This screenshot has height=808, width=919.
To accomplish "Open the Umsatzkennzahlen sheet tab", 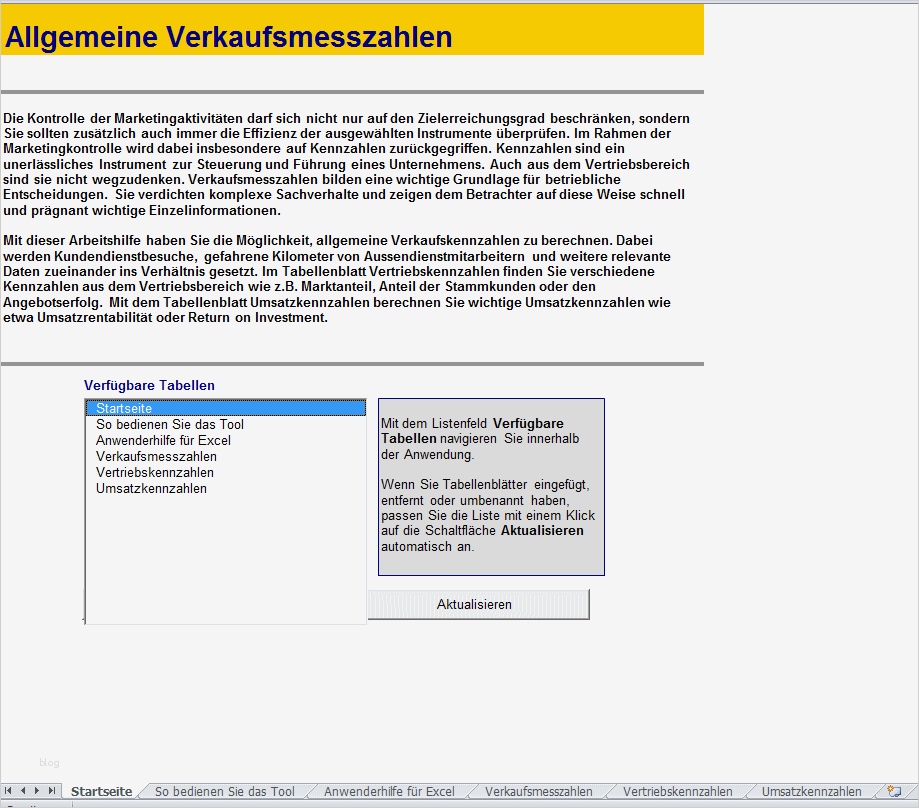I will [812, 790].
